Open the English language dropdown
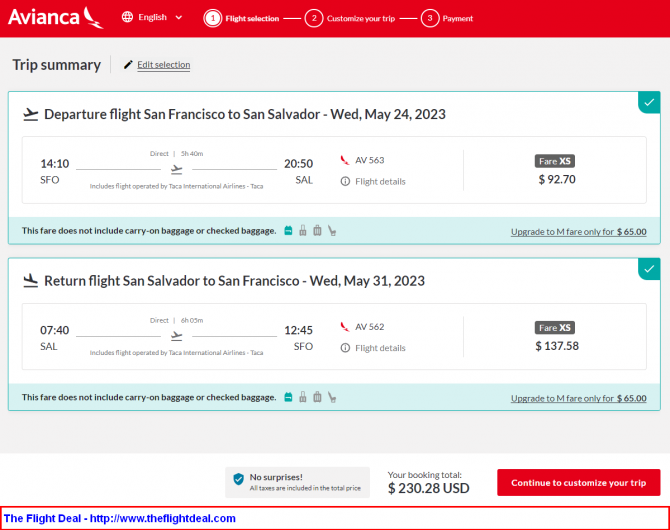The image size is (670, 530). pos(152,17)
